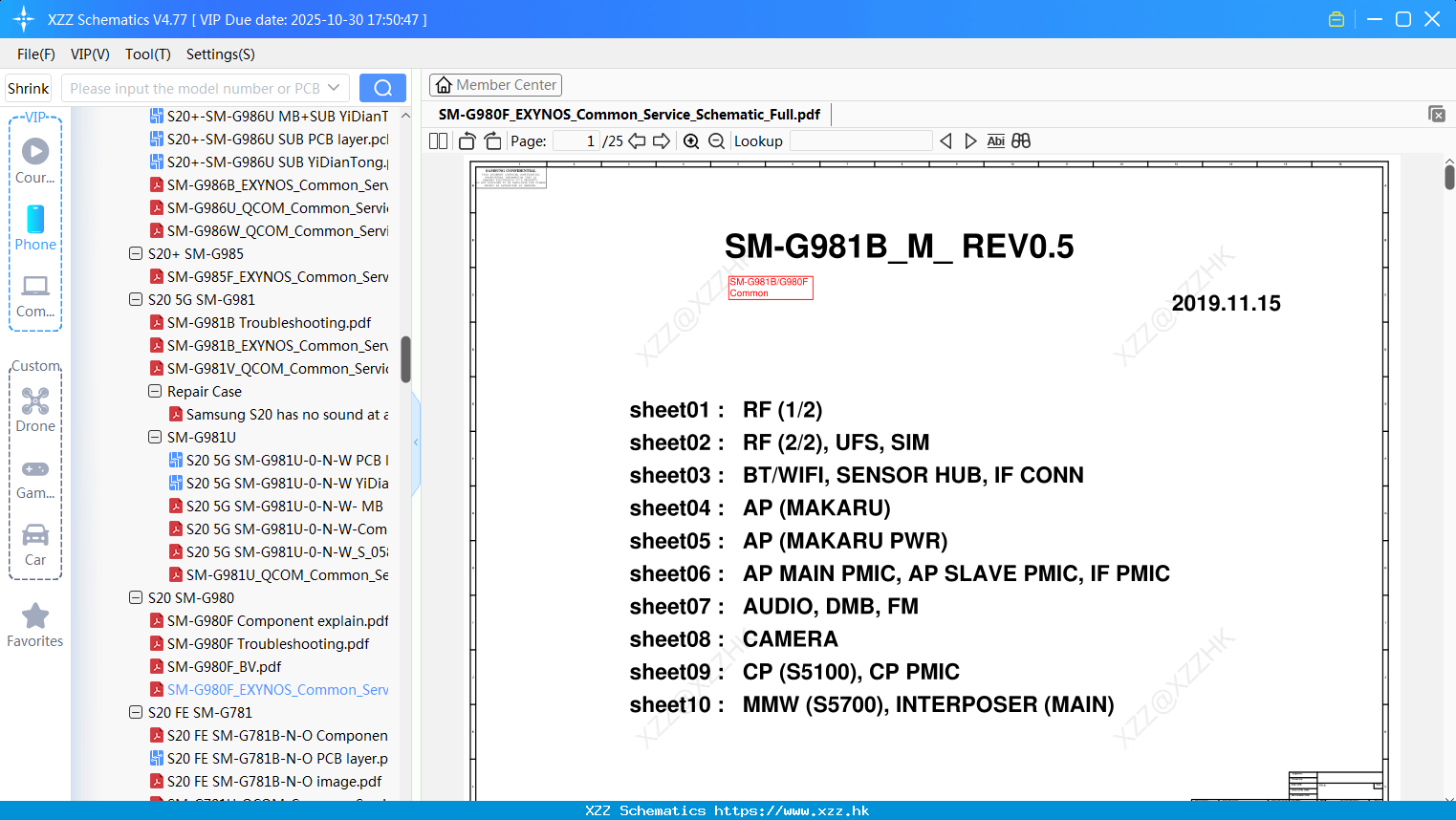Image resolution: width=1456 pixels, height=820 pixels.
Task: Open S20 5G SM-G981U-0-N-W PCB layer file
Action: pos(287,461)
